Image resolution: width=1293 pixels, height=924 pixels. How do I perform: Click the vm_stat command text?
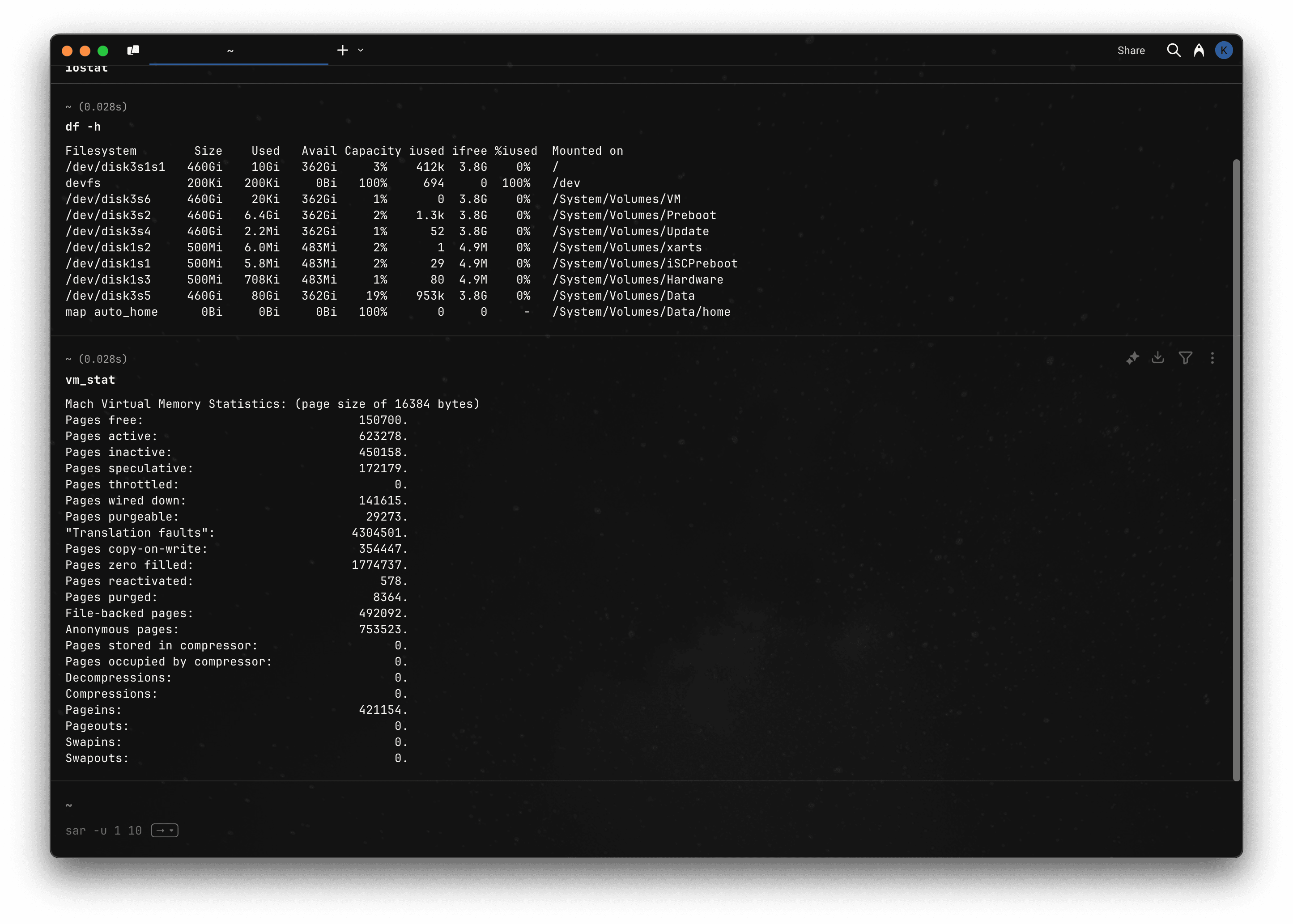[90, 380]
